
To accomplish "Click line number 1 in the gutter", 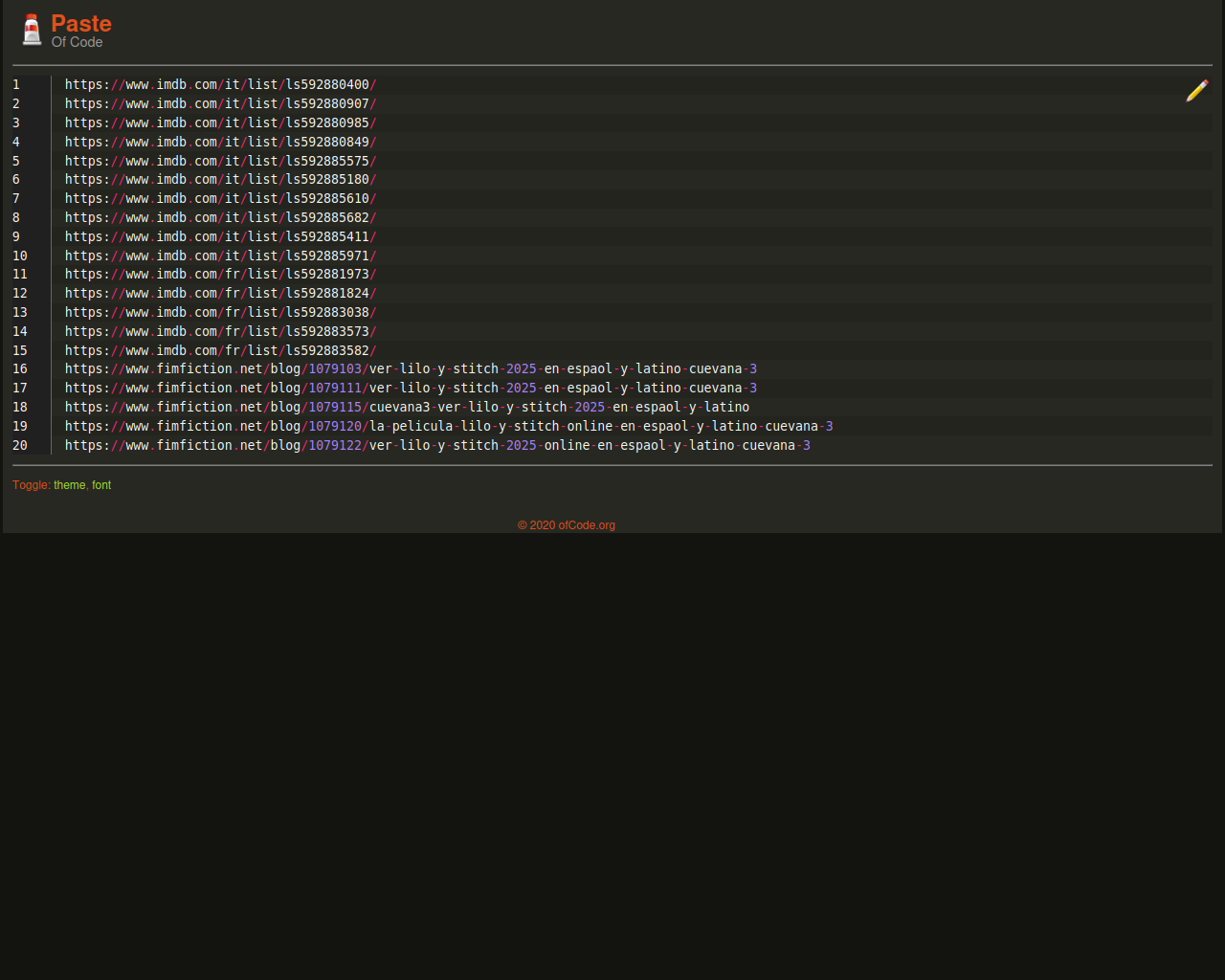I will [16, 85].
